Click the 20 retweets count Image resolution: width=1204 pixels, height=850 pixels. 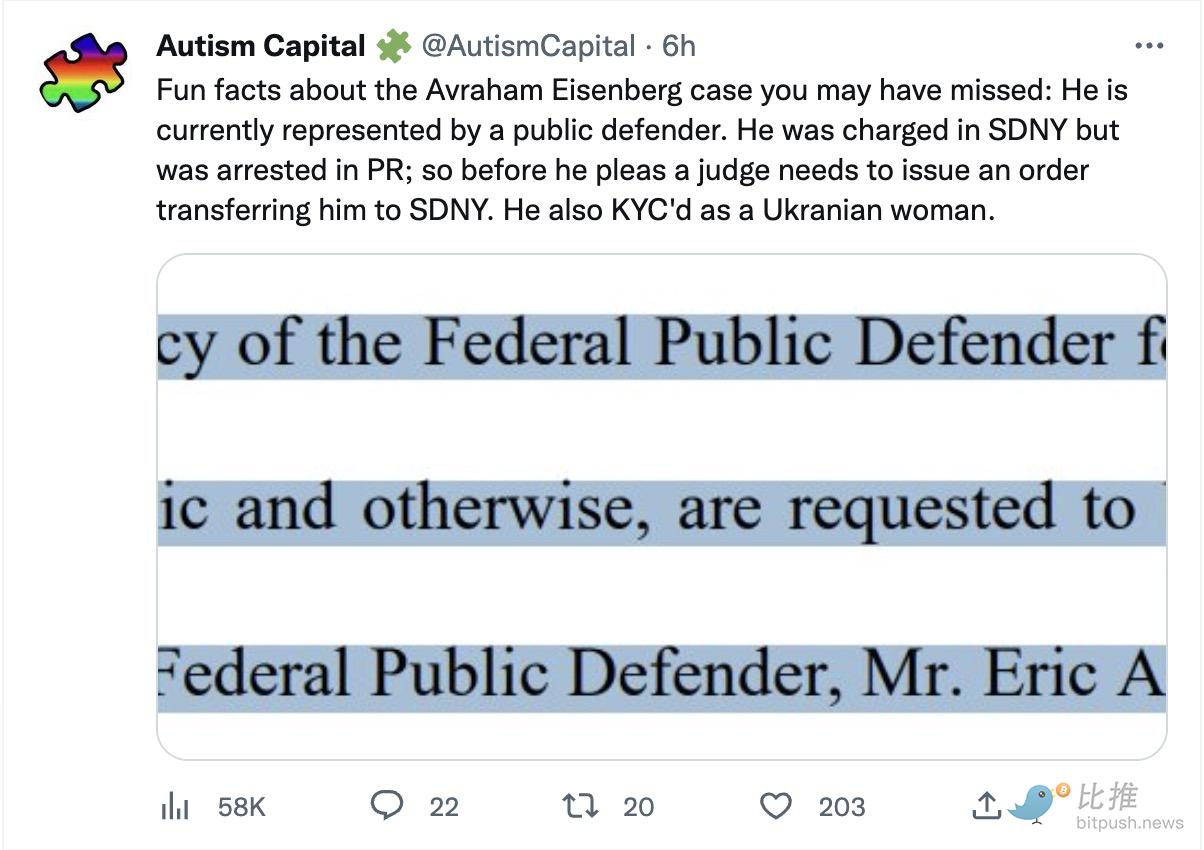638,807
